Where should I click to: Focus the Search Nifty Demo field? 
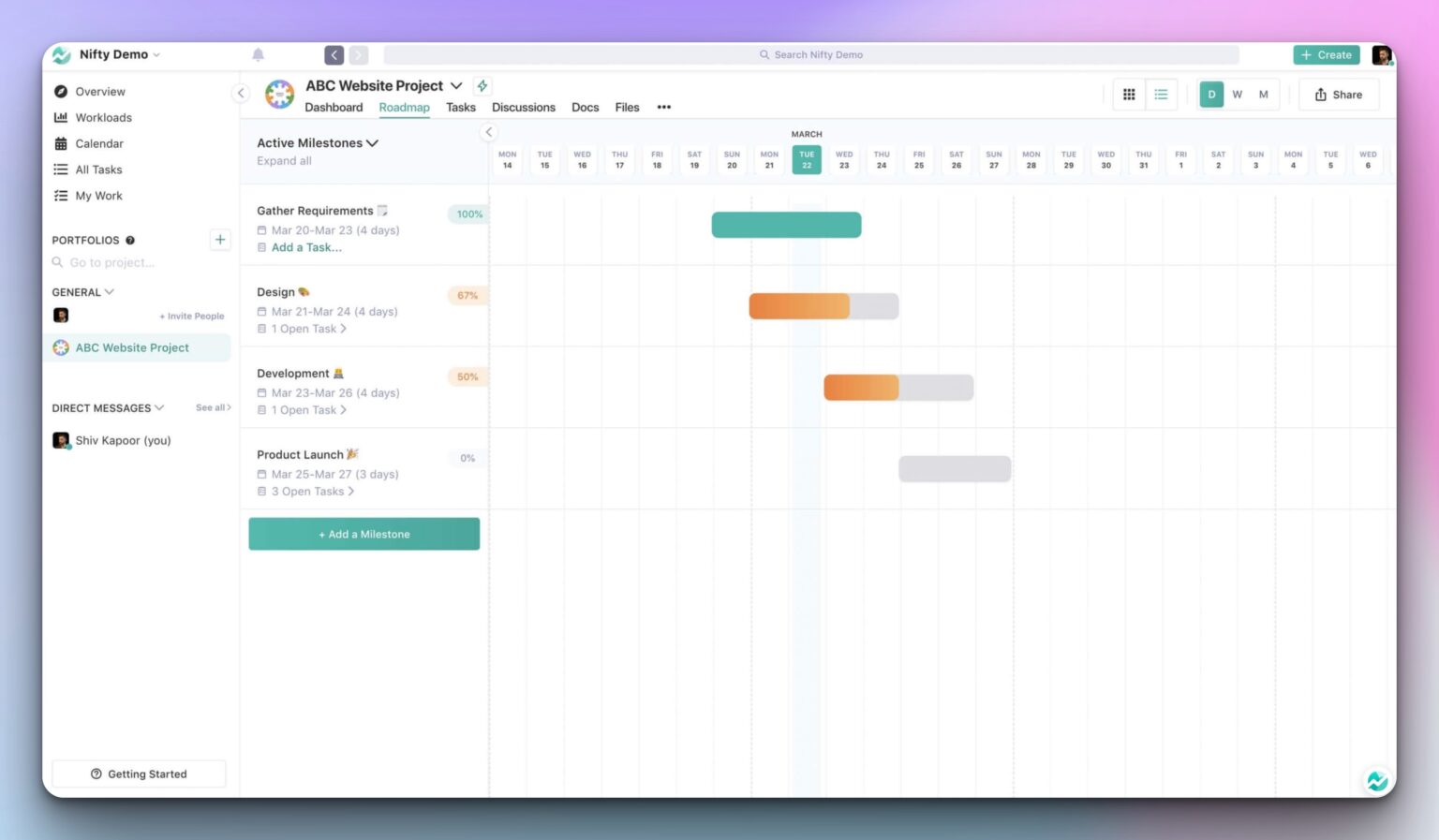click(811, 55)
